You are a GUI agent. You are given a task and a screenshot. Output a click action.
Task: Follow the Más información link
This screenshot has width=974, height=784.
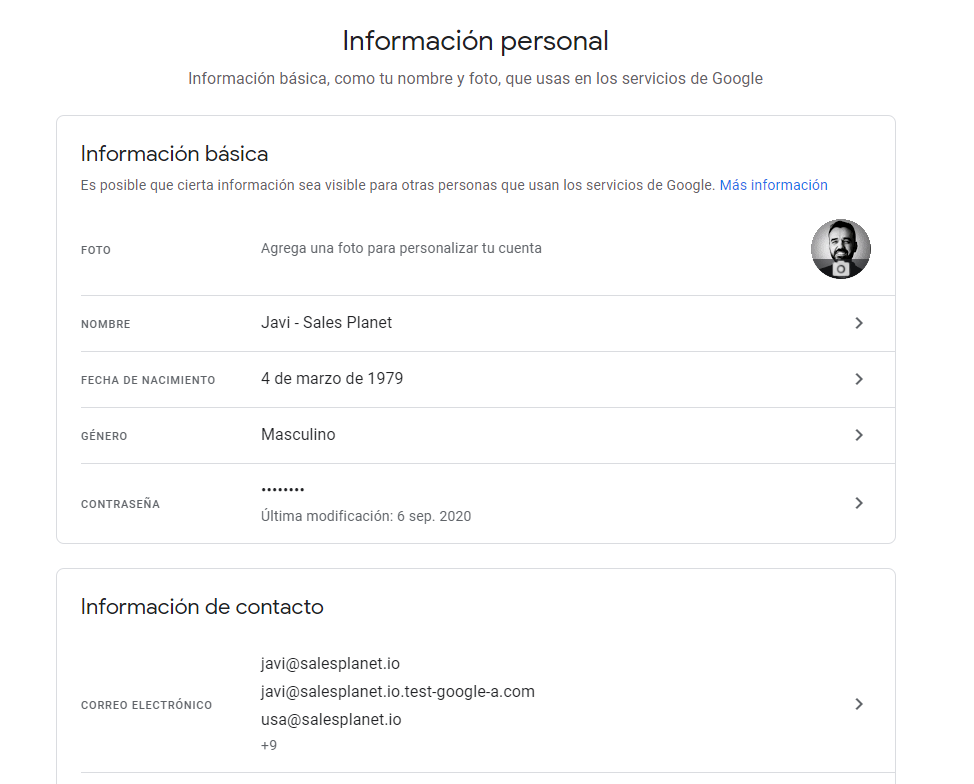(773, 185)
